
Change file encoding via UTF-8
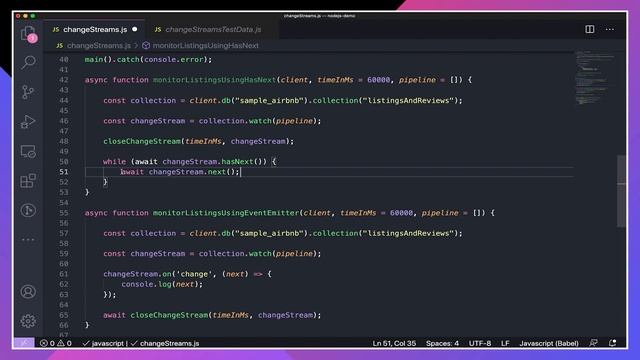point(480,343)
